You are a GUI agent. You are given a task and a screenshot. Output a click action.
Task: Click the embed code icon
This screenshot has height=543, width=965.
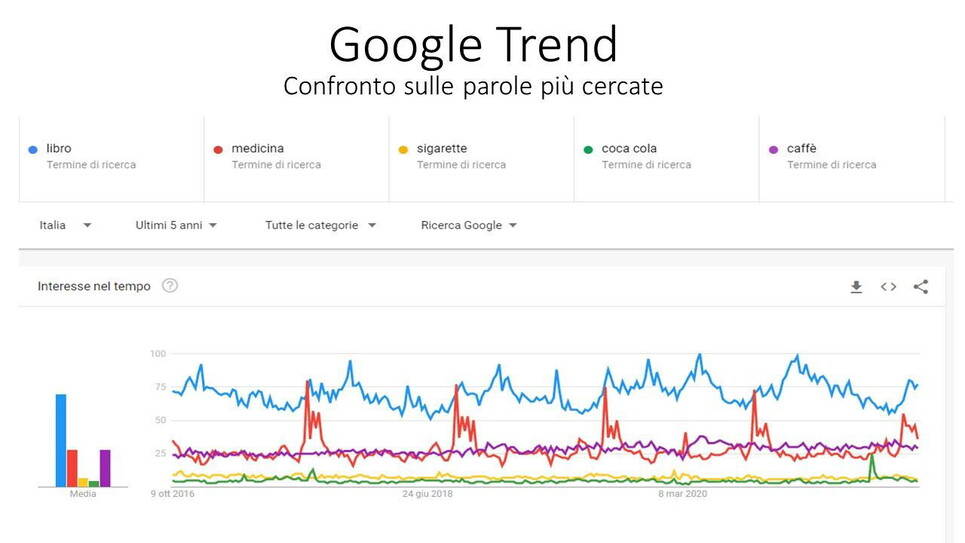[888, 287]
